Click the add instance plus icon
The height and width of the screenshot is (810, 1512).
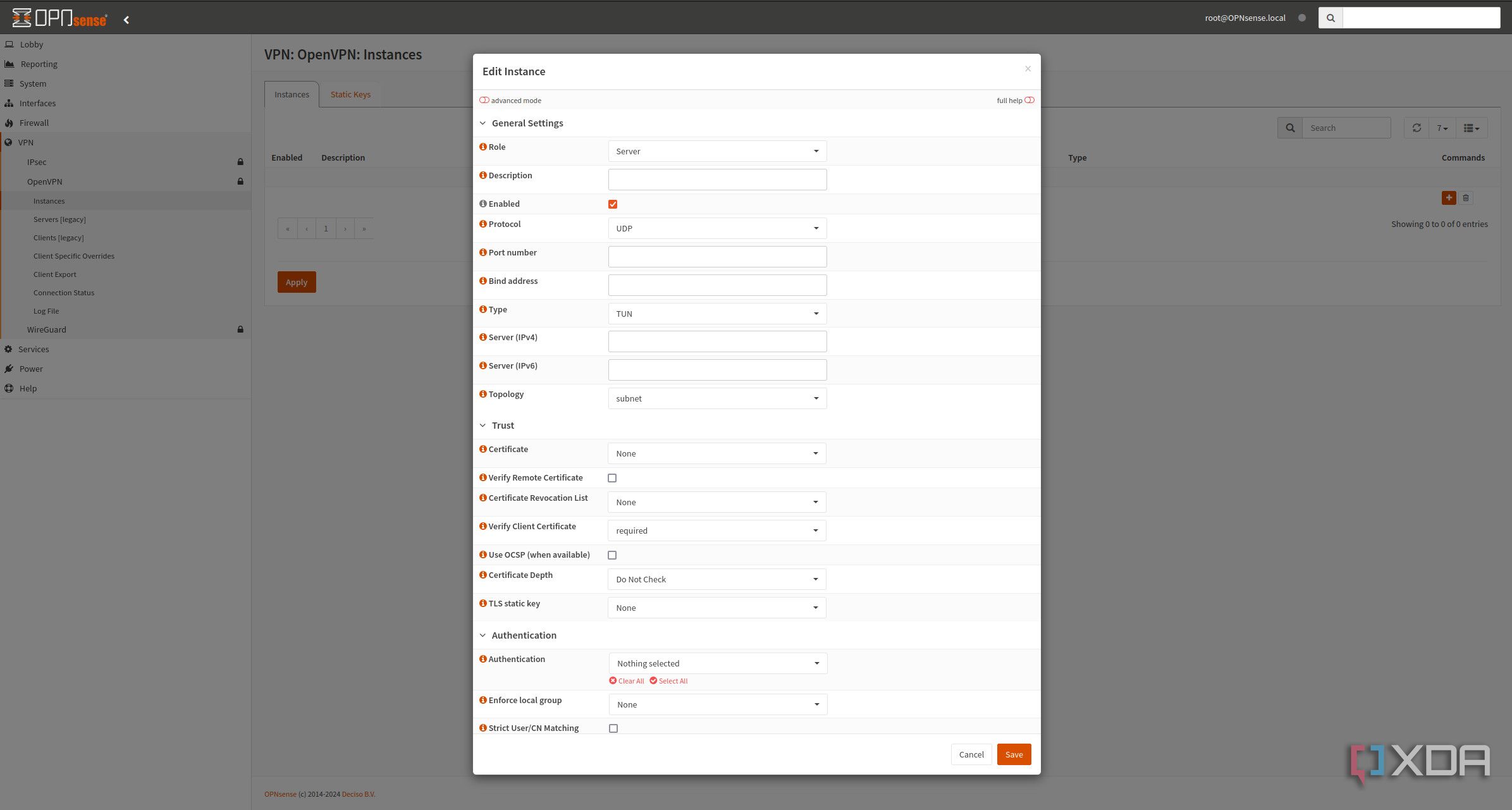tap(1449, 198)
